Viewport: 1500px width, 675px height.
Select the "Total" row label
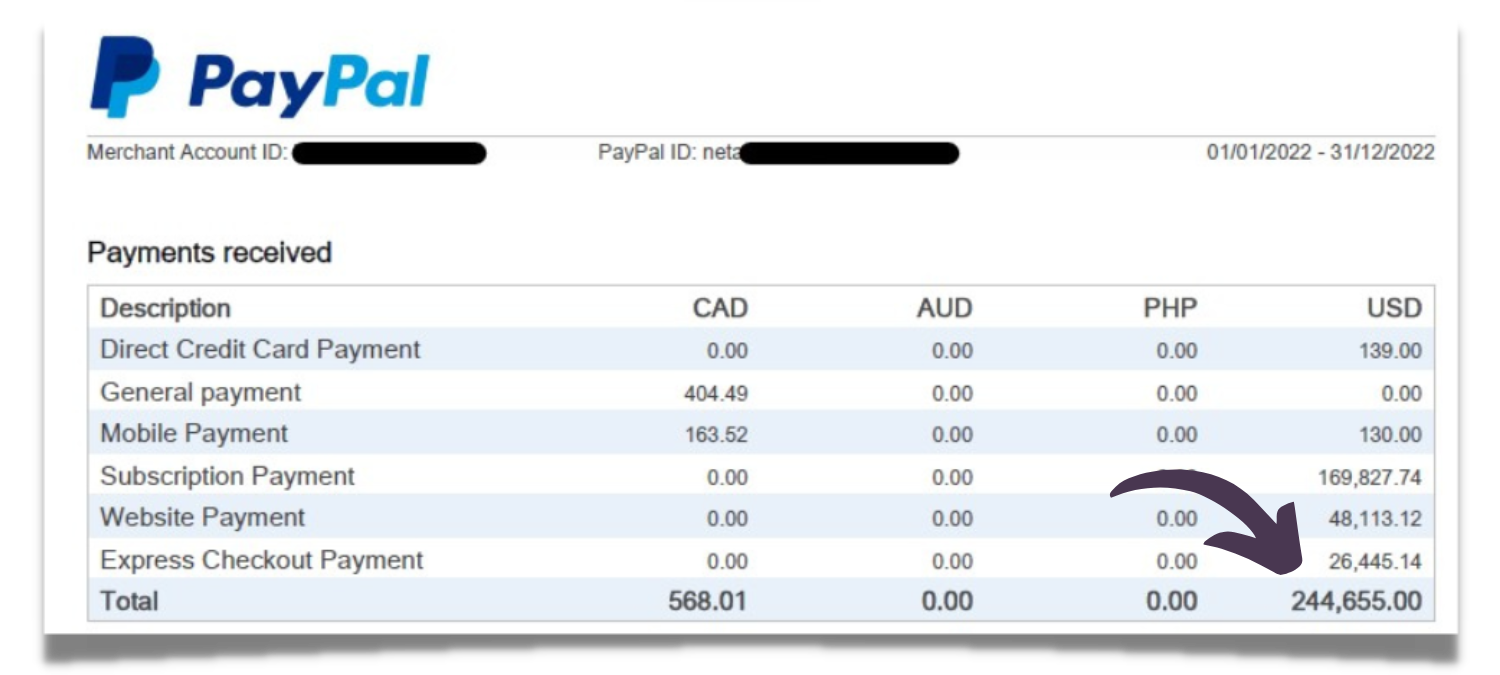130,601
